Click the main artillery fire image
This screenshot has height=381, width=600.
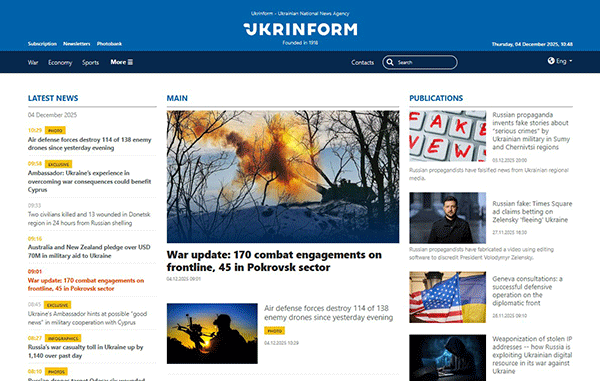pos(283,177)
